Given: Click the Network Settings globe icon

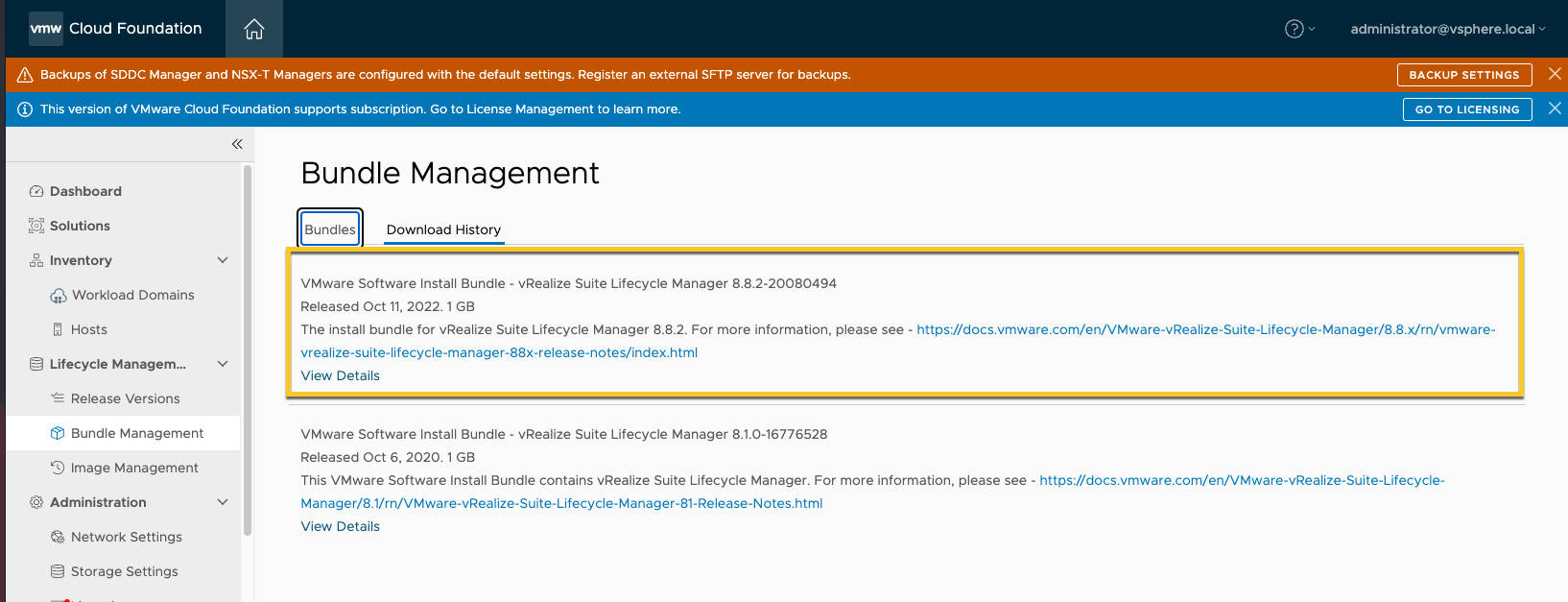Looking at the screenshot, I should click(x=58, y=537).
